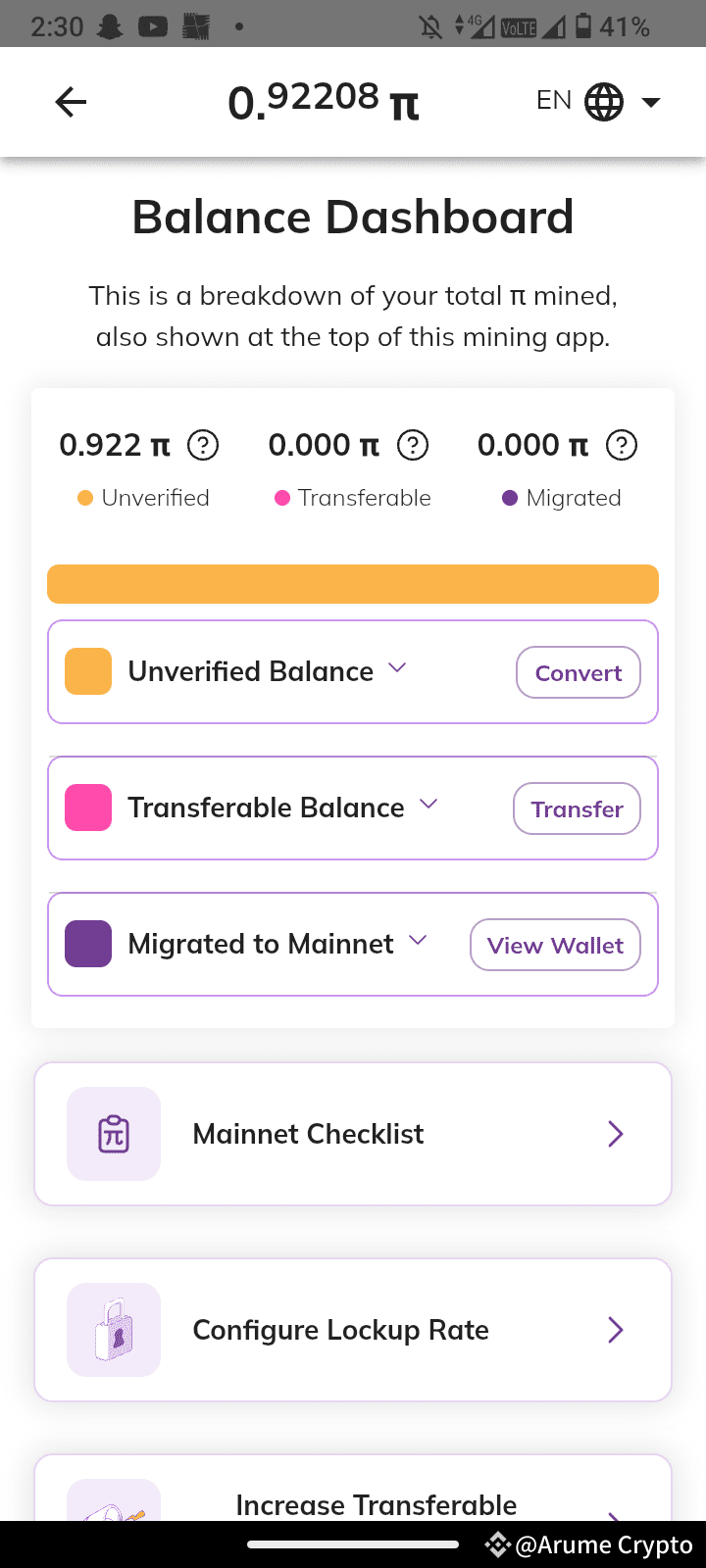
Task: Tap the help icon beside Transferable amount
Action: [x=413, y=446]
